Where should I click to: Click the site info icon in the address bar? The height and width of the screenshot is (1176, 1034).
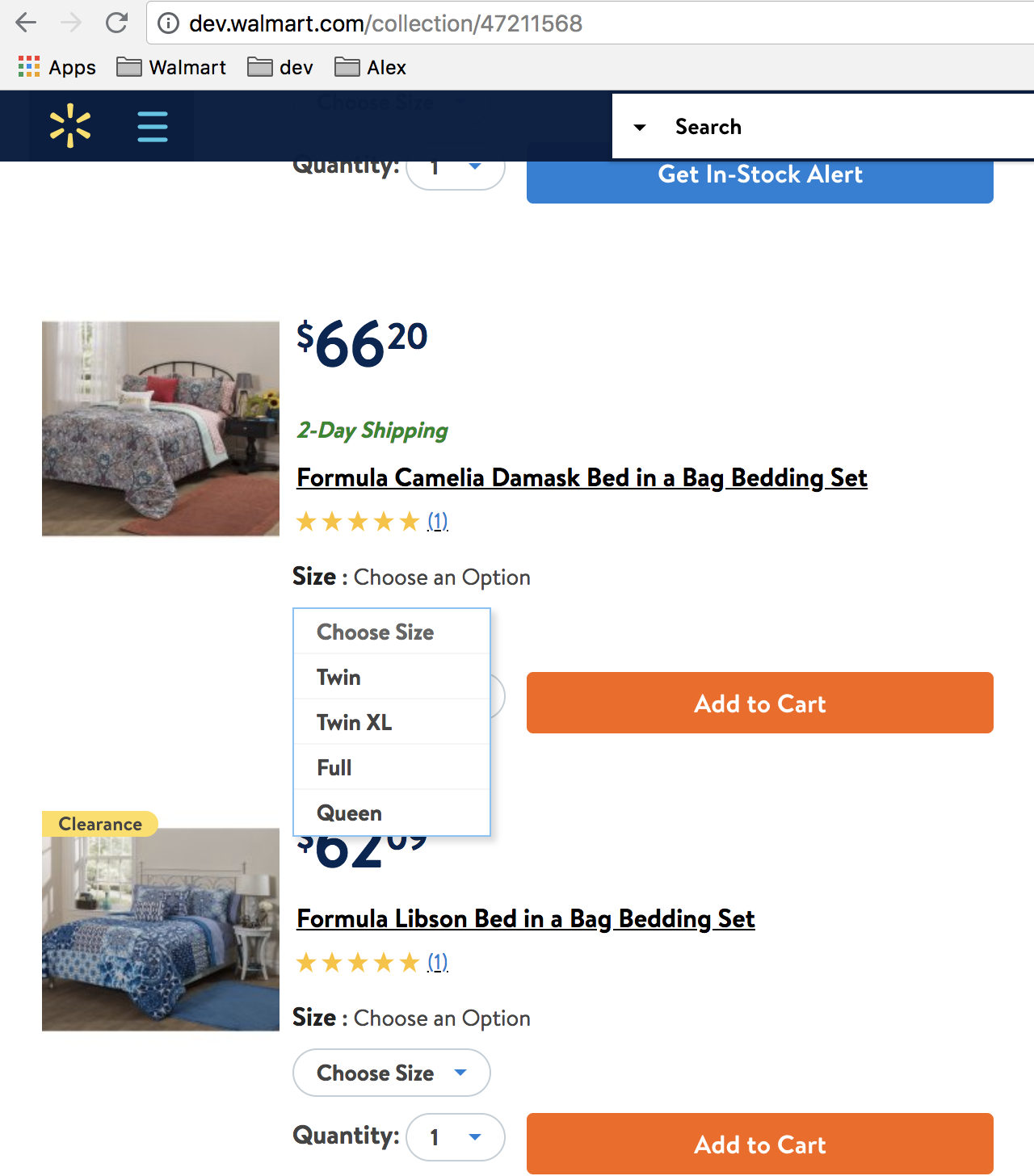point(167,23)
